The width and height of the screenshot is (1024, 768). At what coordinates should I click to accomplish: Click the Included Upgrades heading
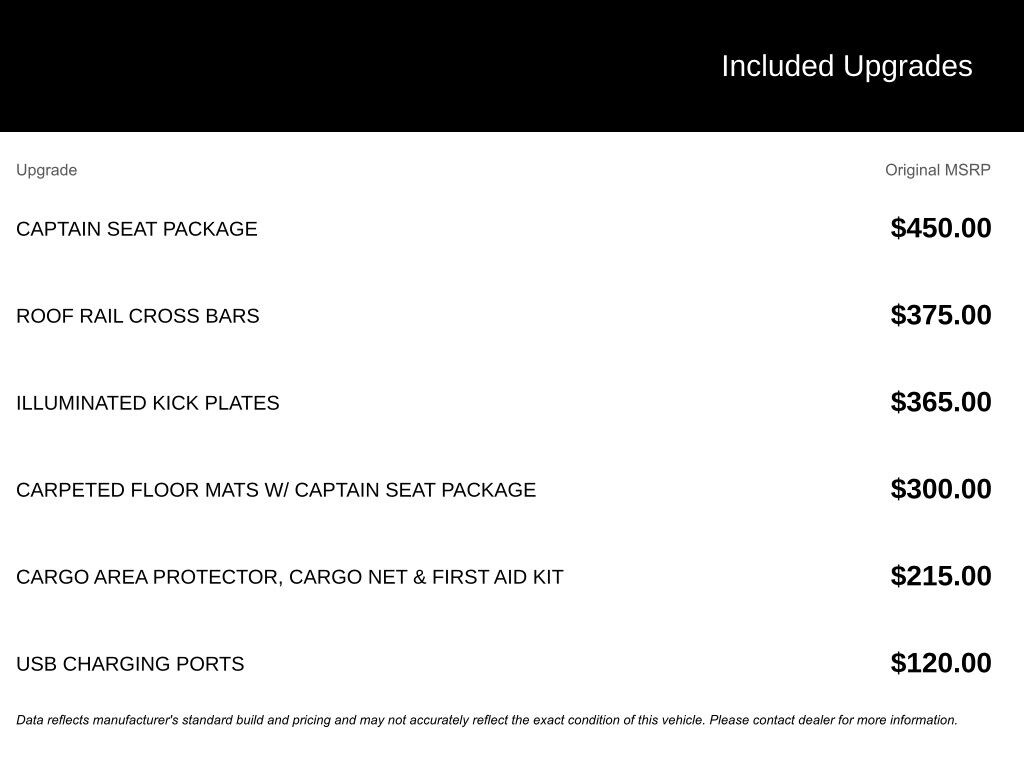coord(846,66)
